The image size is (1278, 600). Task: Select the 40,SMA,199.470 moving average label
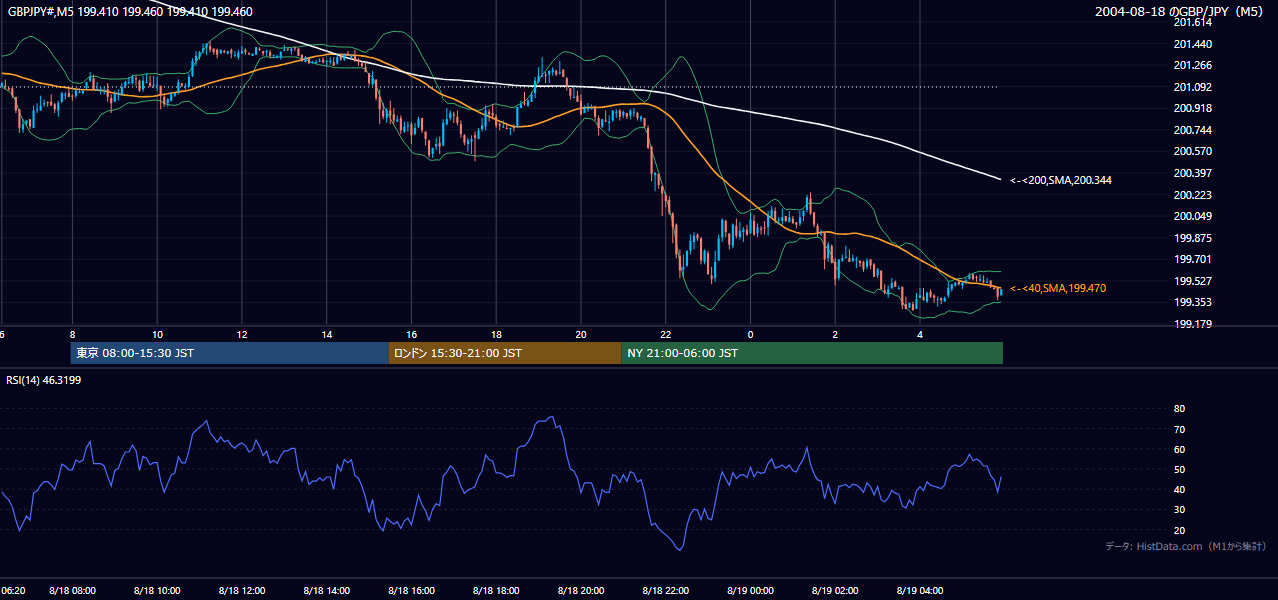[1057, 288]
